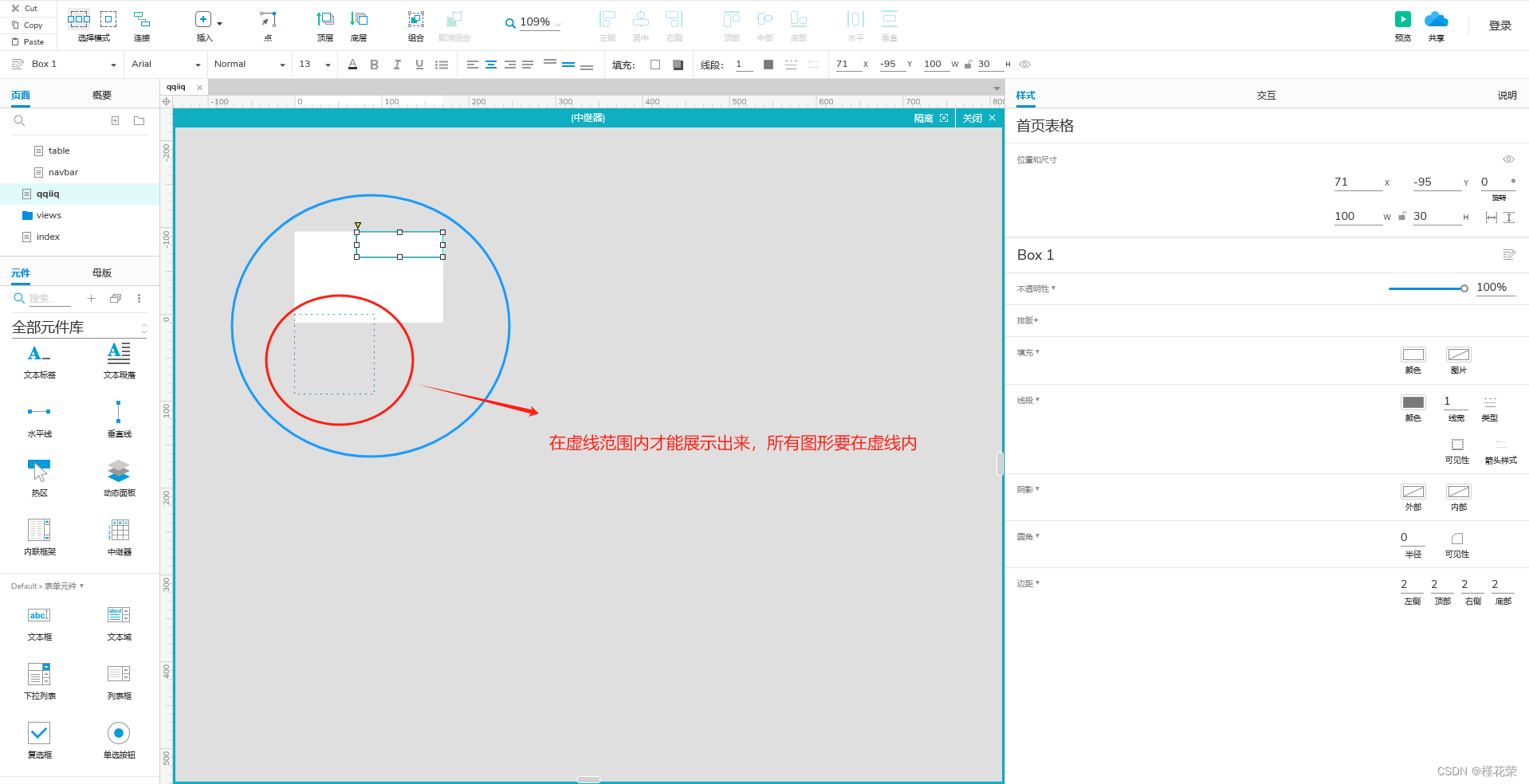Switch to the Masters tab
This screenshot has height=784, width=1529.
click(102, 273)
